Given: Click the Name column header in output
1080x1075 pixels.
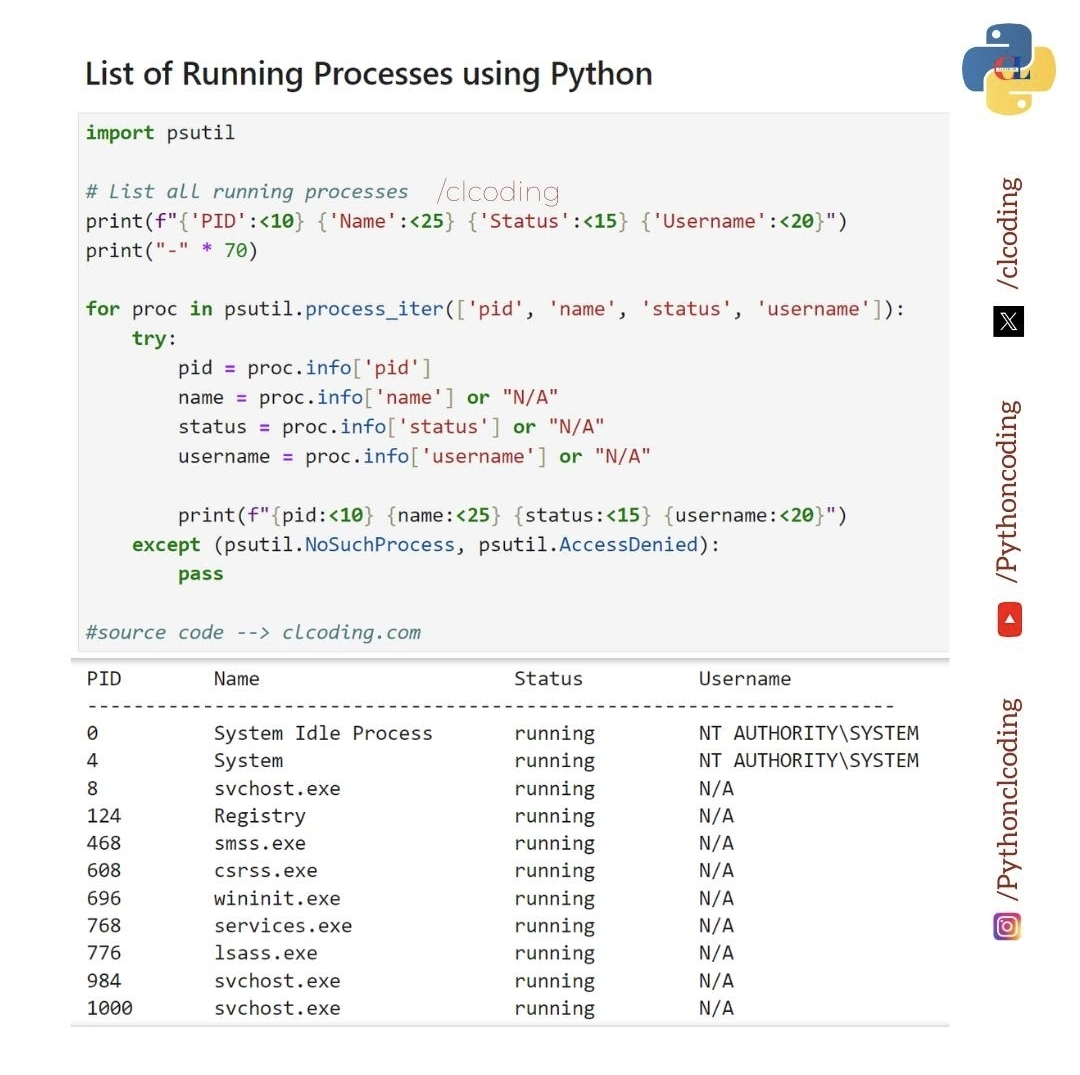Looking at the screenshot, I should tap(236, 679).
